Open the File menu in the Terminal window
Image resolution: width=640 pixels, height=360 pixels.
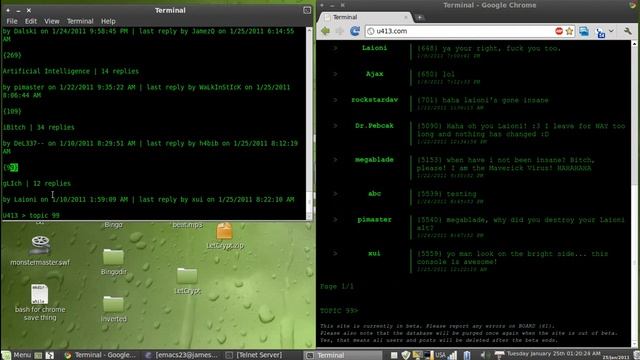[x=12, y=21]
